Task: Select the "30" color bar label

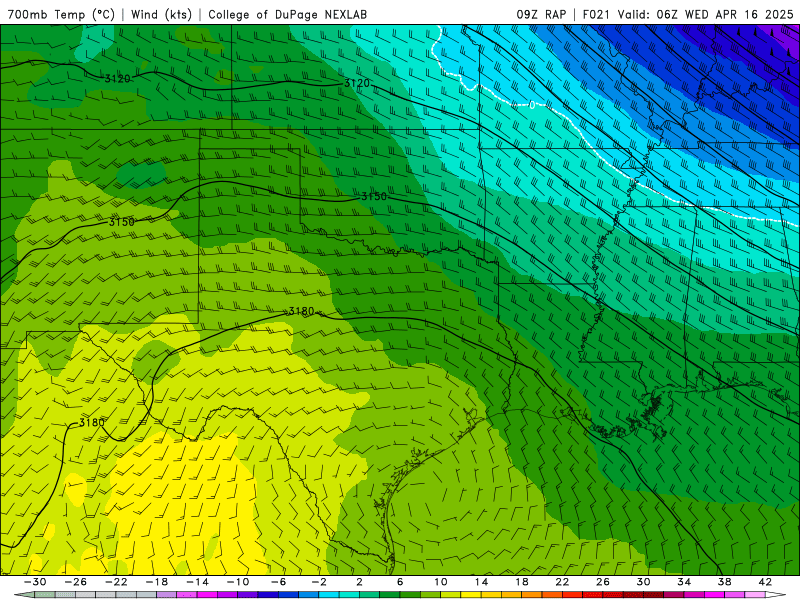Action: [x=643, y=582]
